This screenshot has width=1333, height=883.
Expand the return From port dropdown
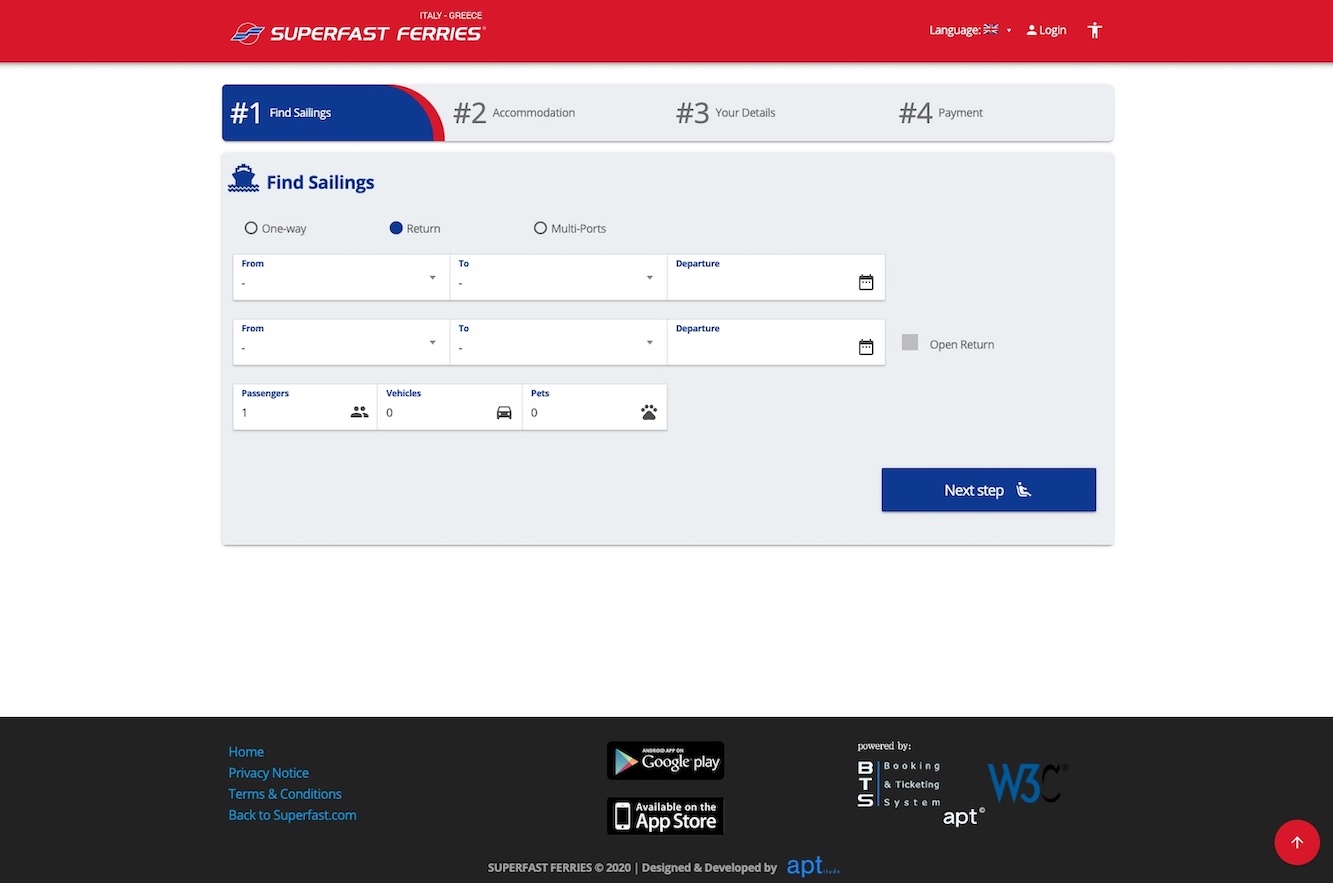(341, 342)
